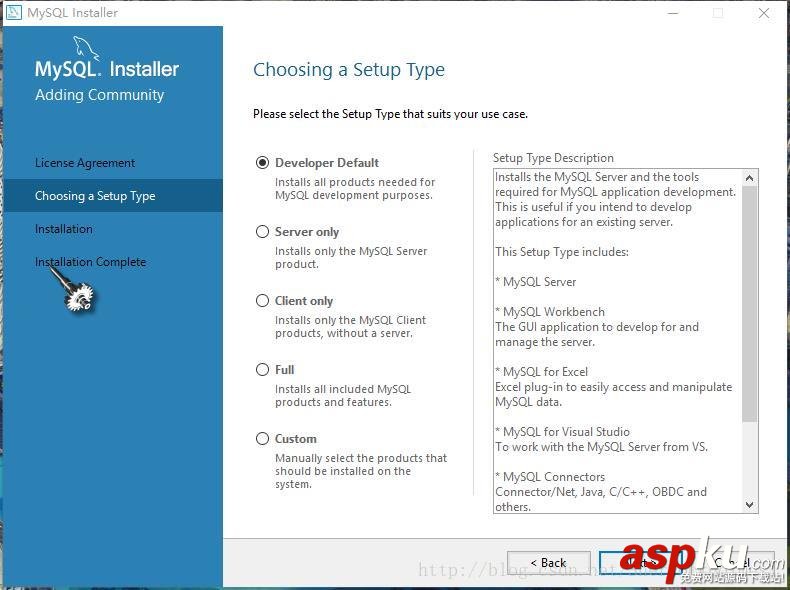790x590 pixels.
Task: Go to the Installation step
Action: coord(63,229)
